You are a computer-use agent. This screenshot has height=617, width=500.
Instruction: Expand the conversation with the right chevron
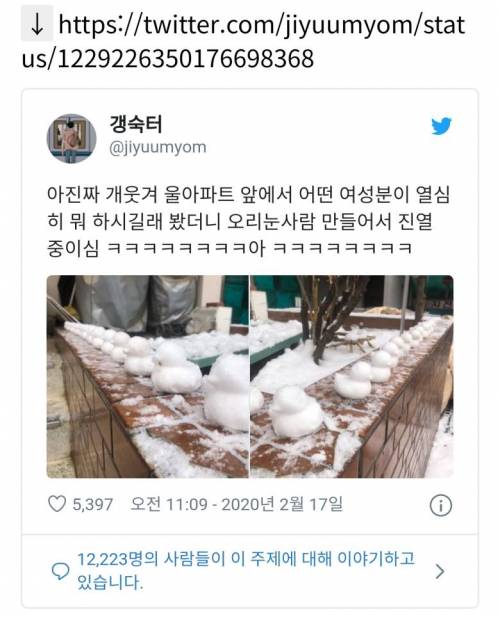(440, 571)
